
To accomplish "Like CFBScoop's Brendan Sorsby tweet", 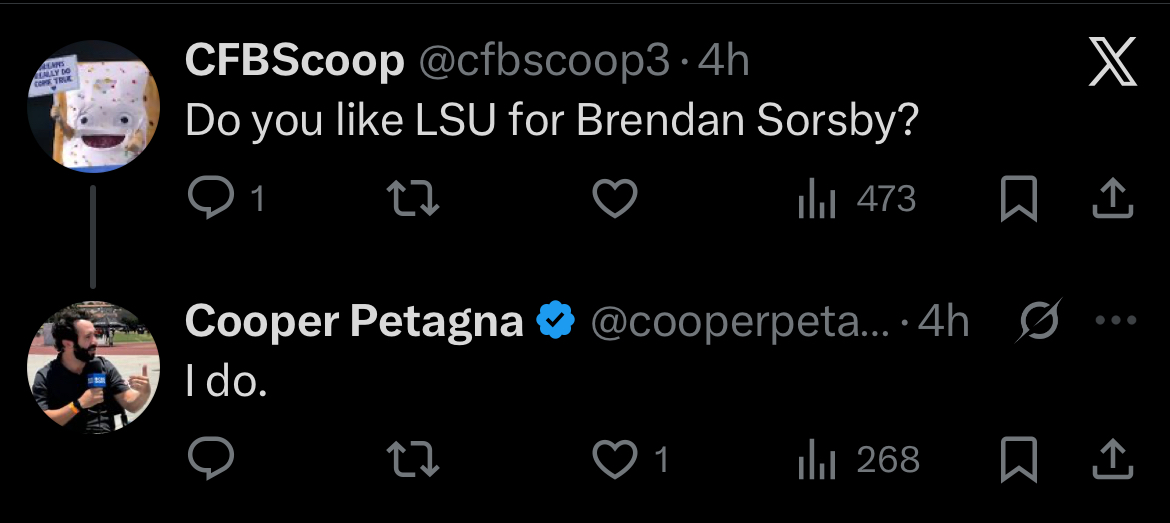I will tap(615, 201).
